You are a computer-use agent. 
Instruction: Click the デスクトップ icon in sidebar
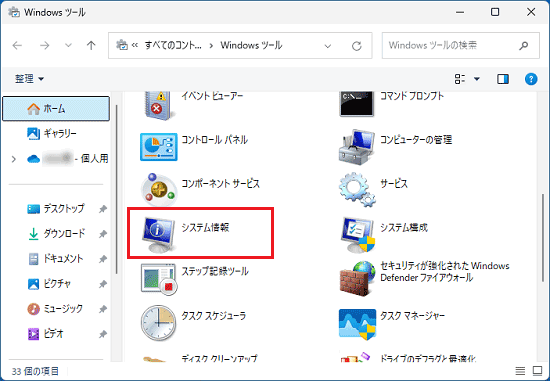point(34,209)
